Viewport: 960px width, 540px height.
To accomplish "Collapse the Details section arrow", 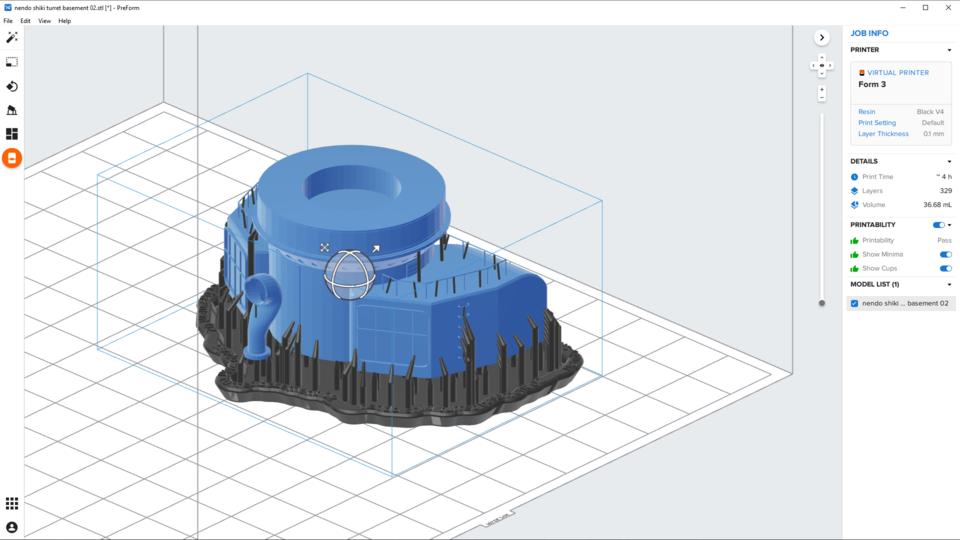I will point(950,162).
